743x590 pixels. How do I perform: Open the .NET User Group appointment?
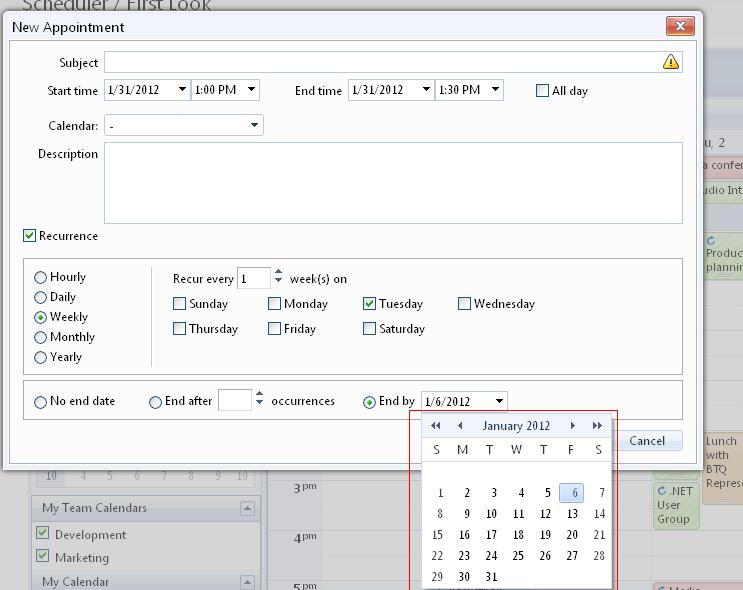pyautogui.click(x=676, y=505)
